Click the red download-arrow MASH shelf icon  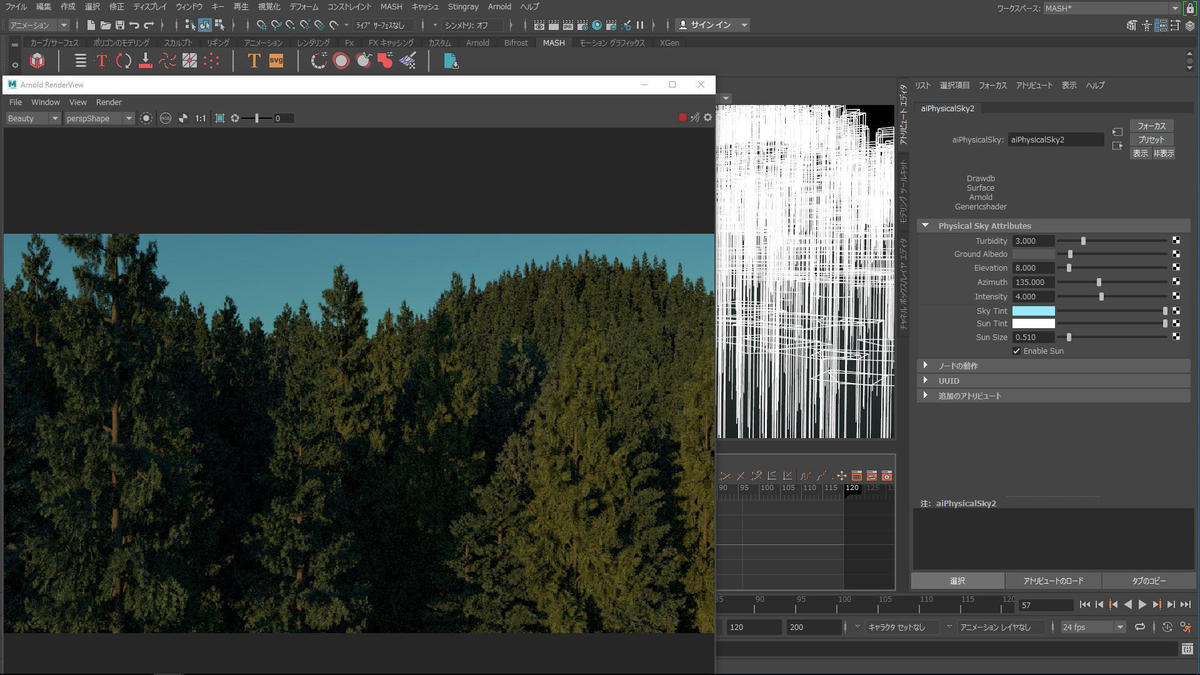145,61
